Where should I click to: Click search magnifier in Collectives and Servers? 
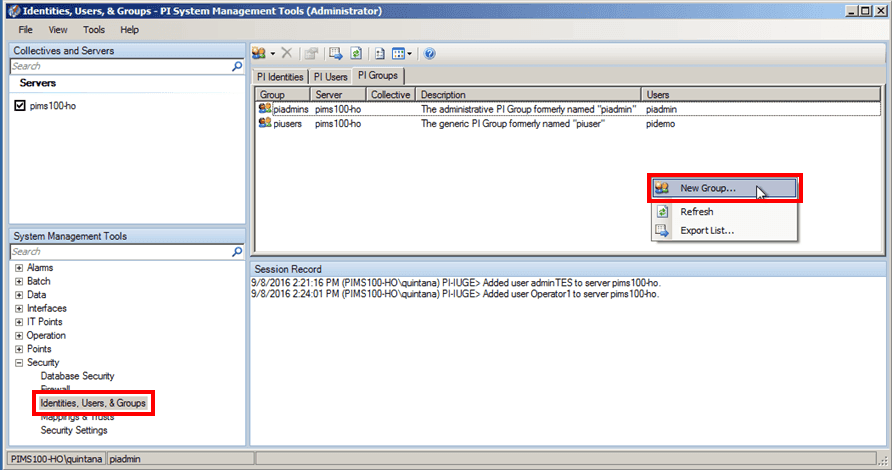pyautogui.click(x=237, y=66)
